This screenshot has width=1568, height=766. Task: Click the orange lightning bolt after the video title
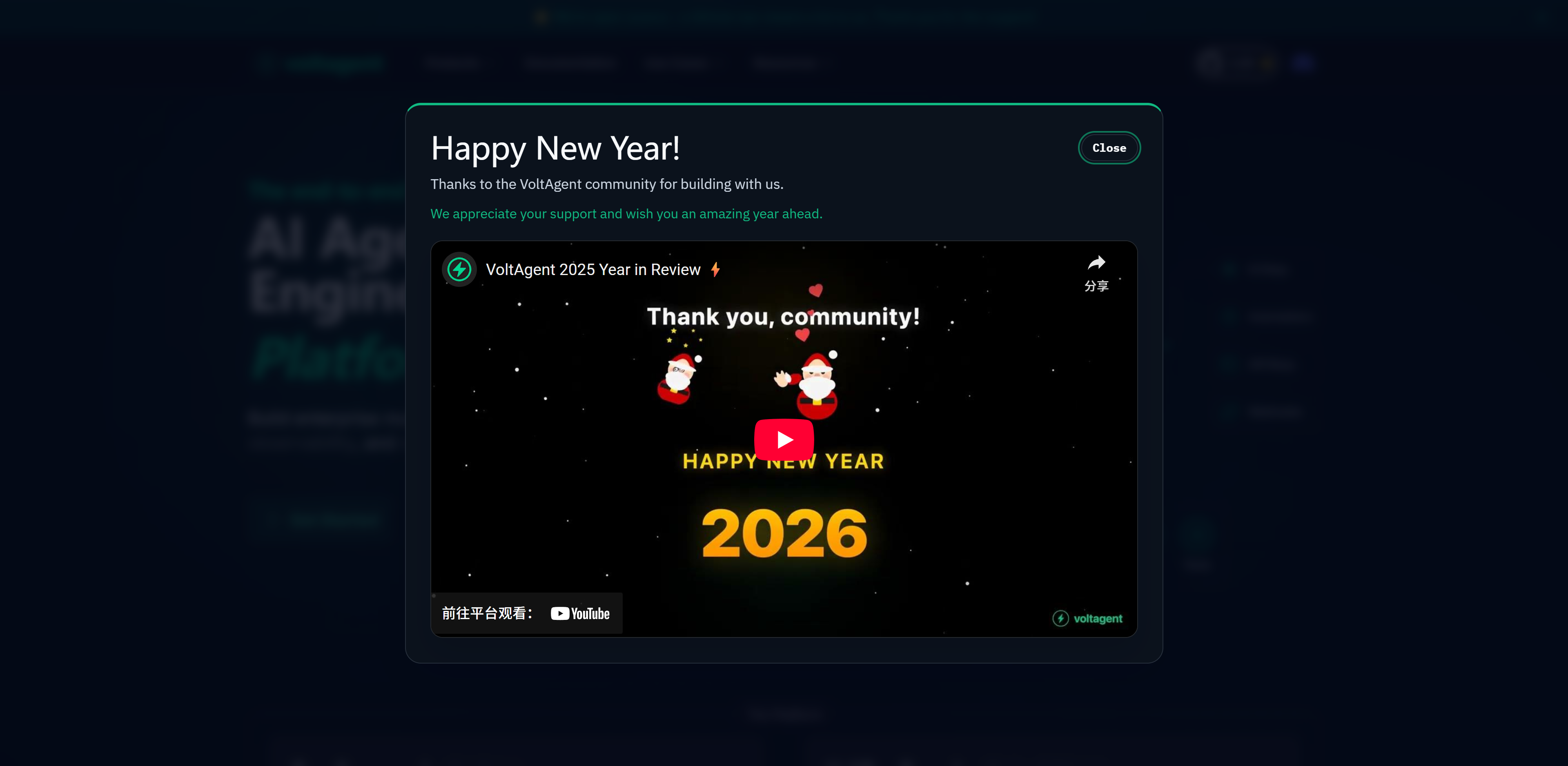tap(716, 269)
